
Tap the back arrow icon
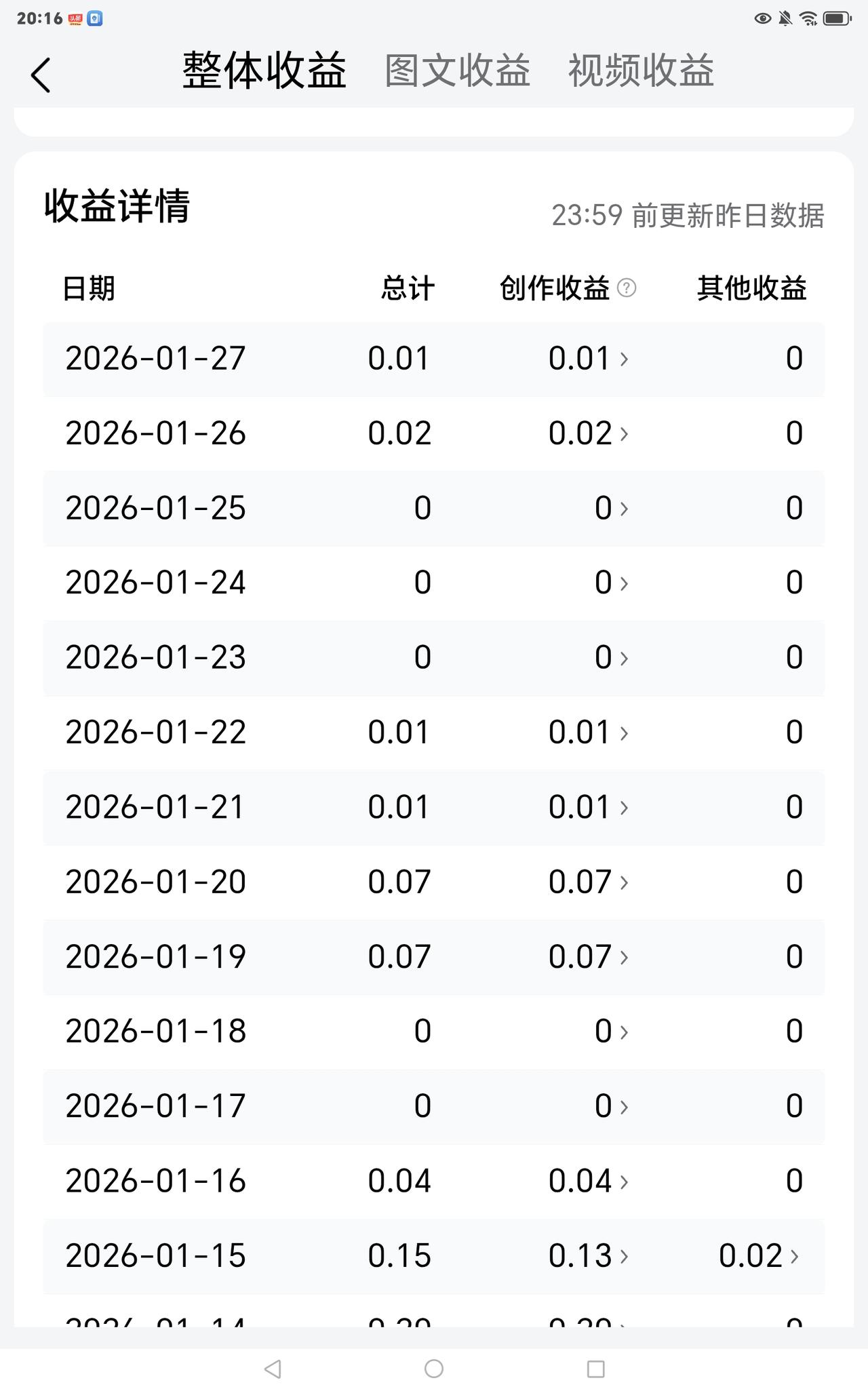coord(41,75)
